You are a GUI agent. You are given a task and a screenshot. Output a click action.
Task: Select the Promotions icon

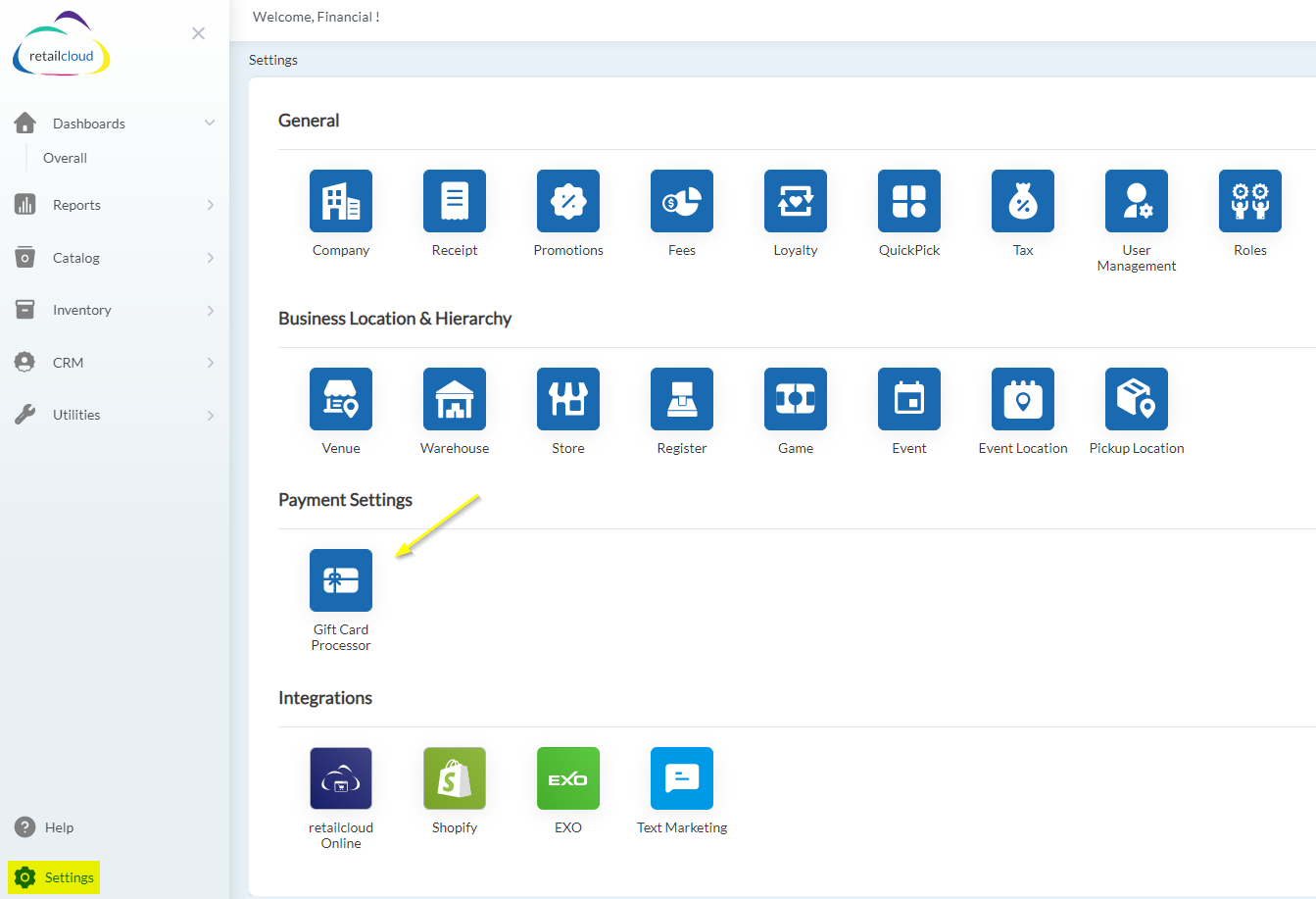[x=568, y=201]
